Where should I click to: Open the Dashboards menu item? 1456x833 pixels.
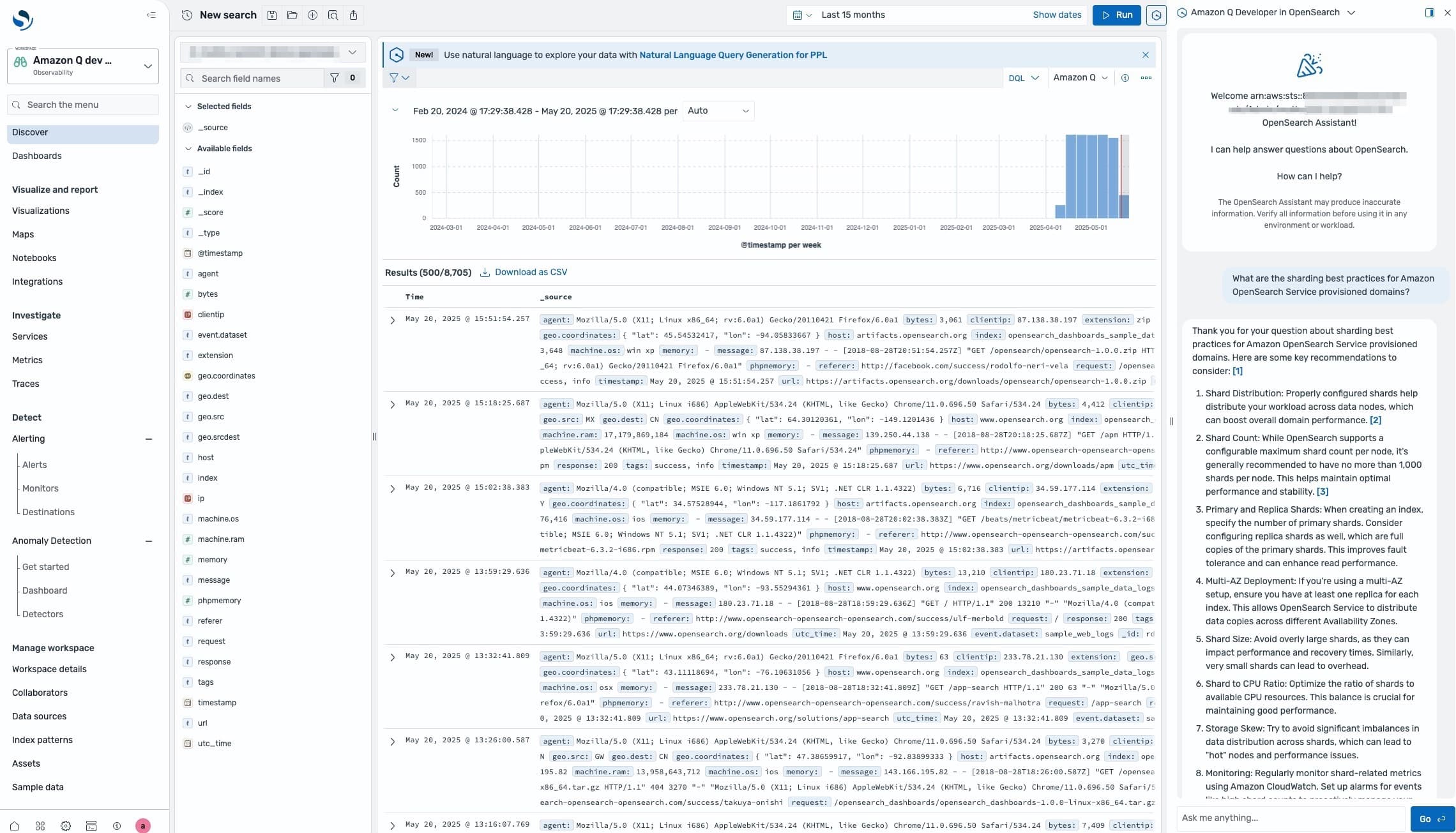[x=37, y=156]
